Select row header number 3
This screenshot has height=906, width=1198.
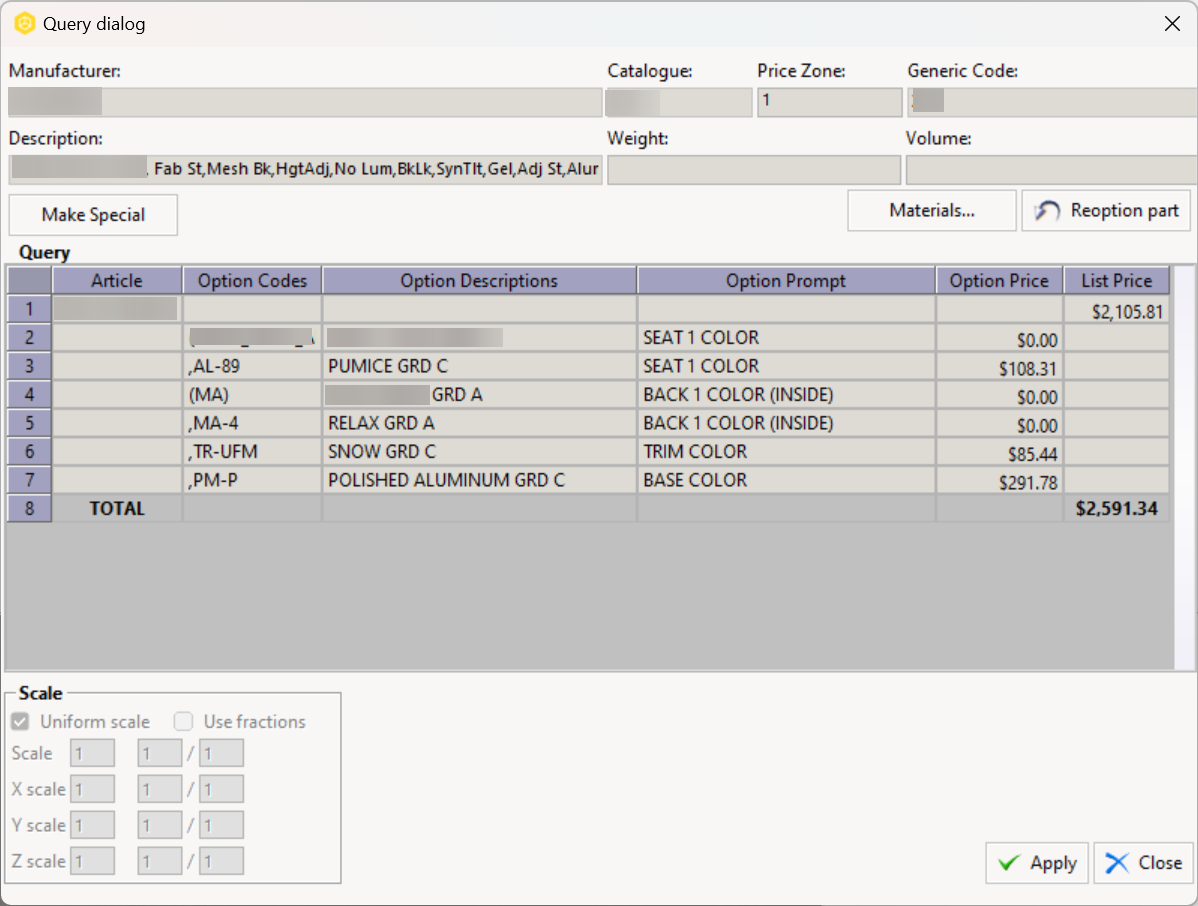point(29,366)
